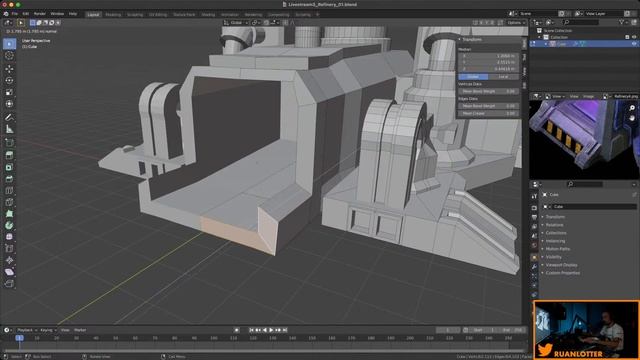Select the Add Cube tool
640x360 pixels.
[x=9, y=143]
